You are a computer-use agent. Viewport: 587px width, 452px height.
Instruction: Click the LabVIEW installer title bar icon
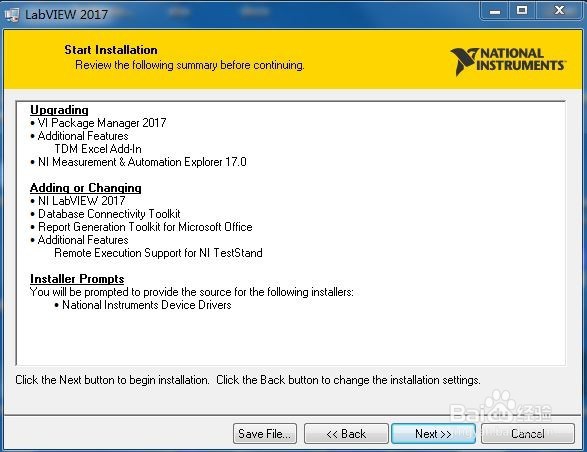tap(12, 15)
